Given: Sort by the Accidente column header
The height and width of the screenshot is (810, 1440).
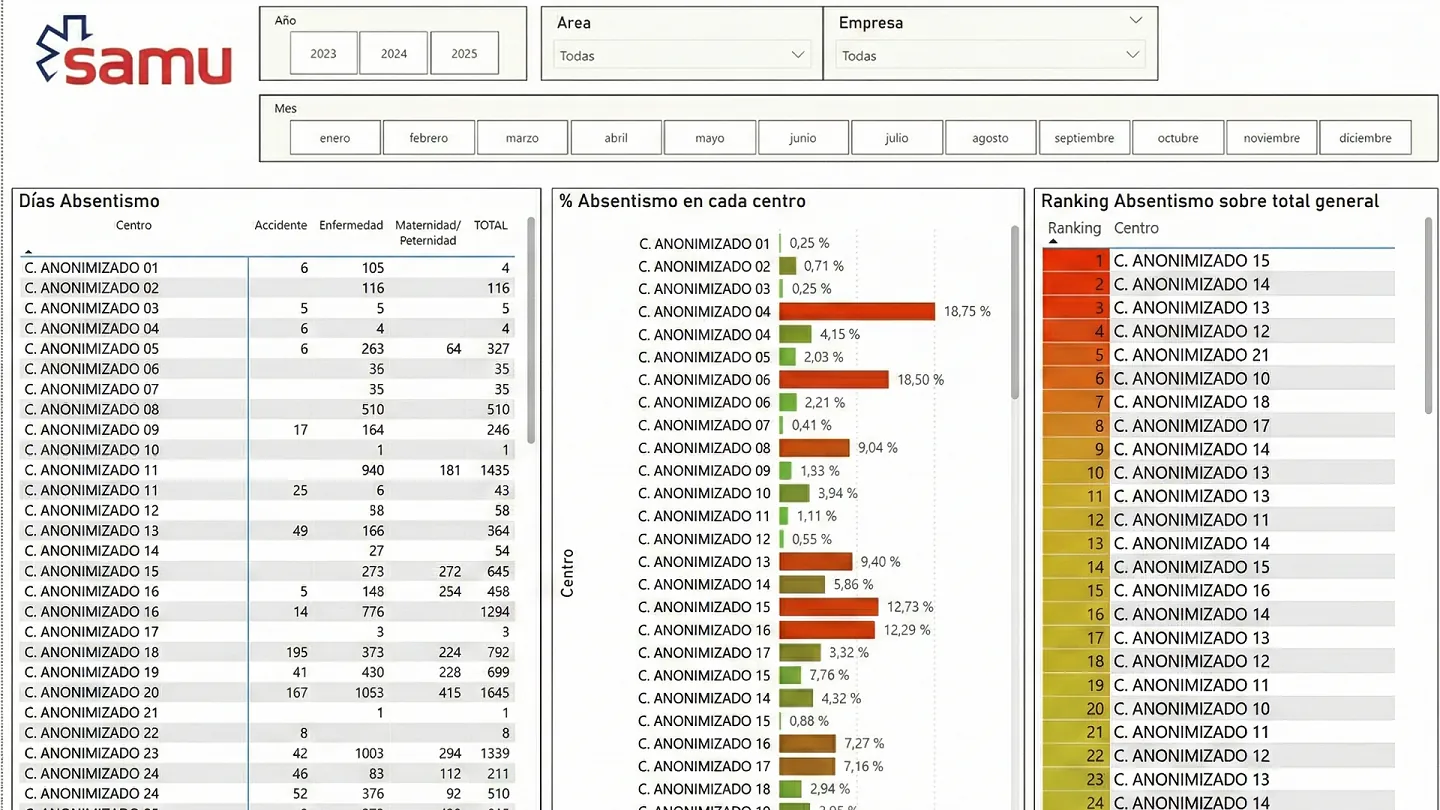Looking at the screenshot, I should click(x=281, y=226).
